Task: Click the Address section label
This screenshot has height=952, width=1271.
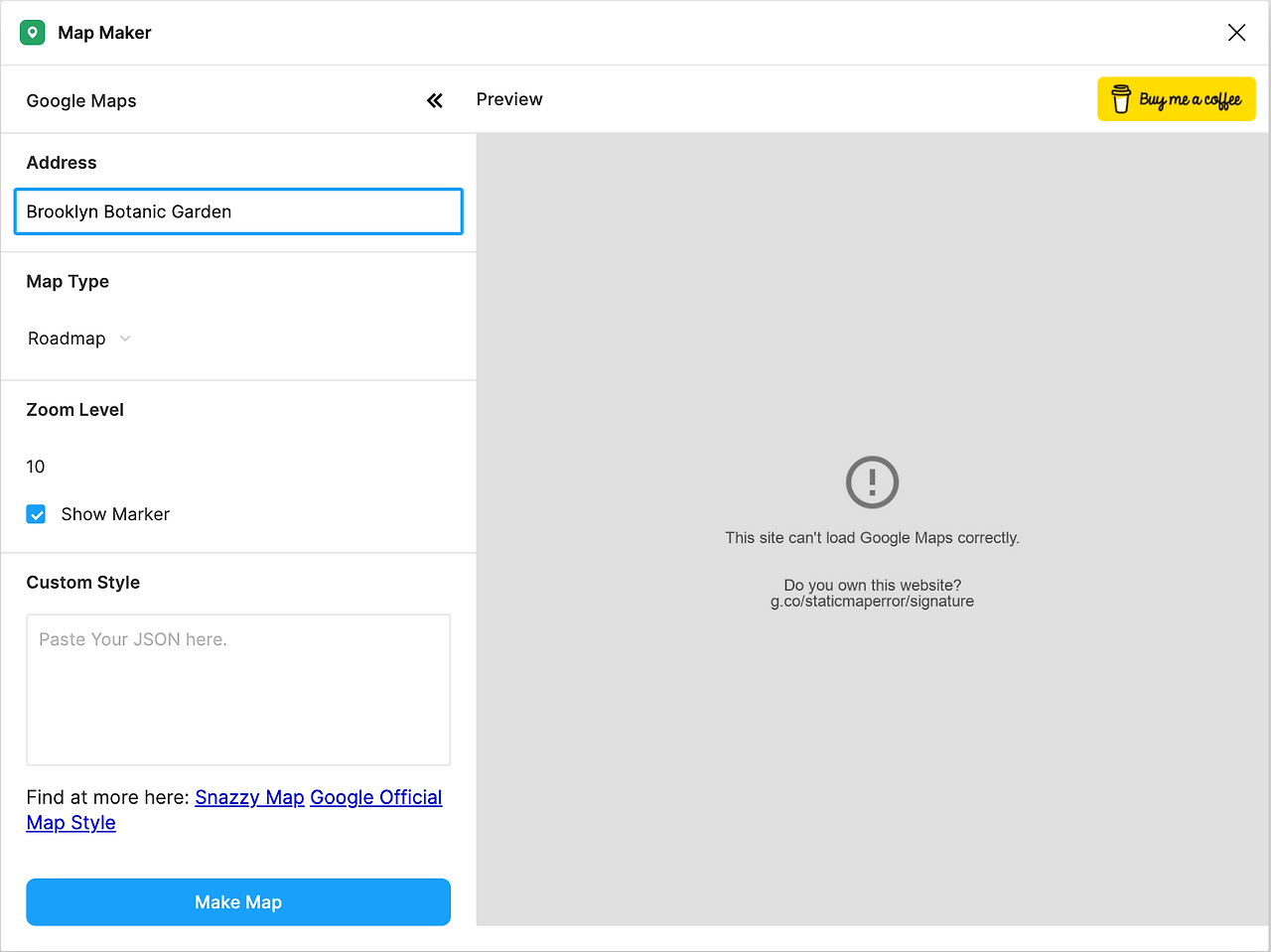Action: click(x=62, y=163)
